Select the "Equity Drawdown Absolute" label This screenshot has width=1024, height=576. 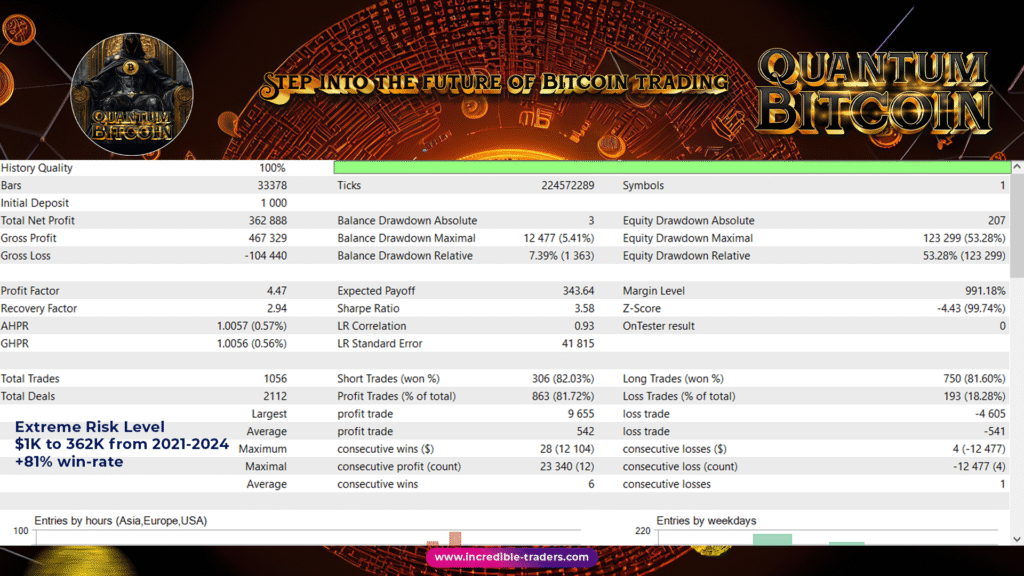[x=688, y=221]
